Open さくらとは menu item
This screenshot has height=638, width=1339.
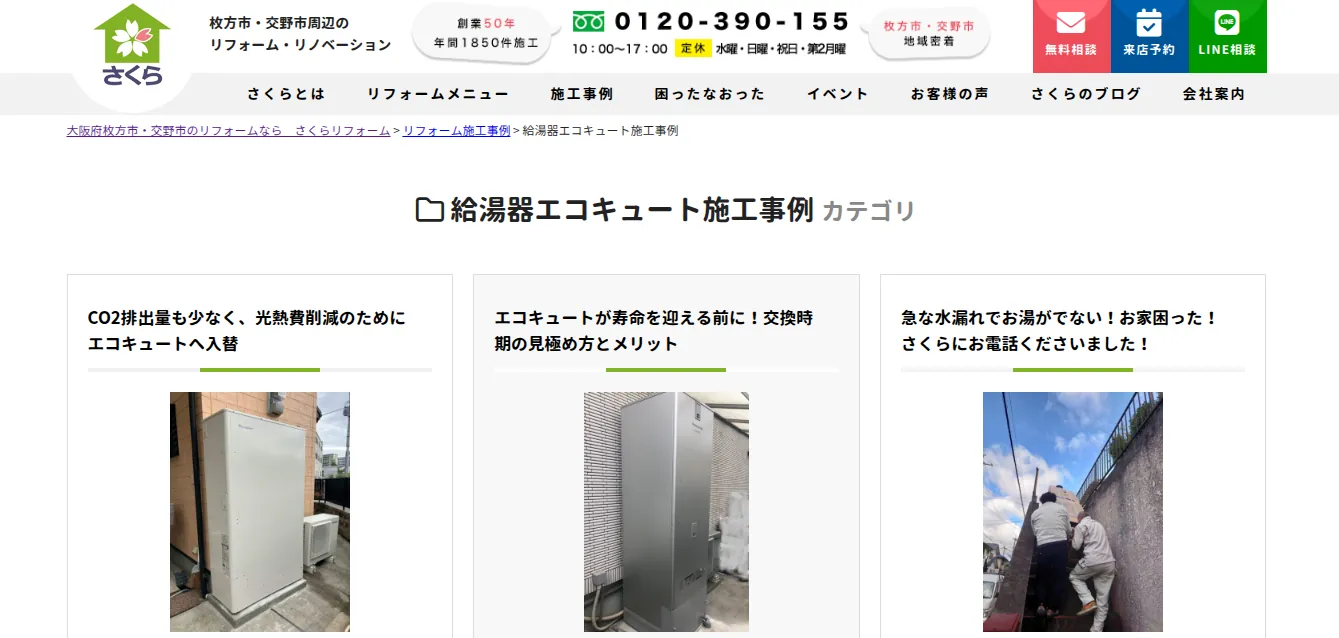(286, 94)
